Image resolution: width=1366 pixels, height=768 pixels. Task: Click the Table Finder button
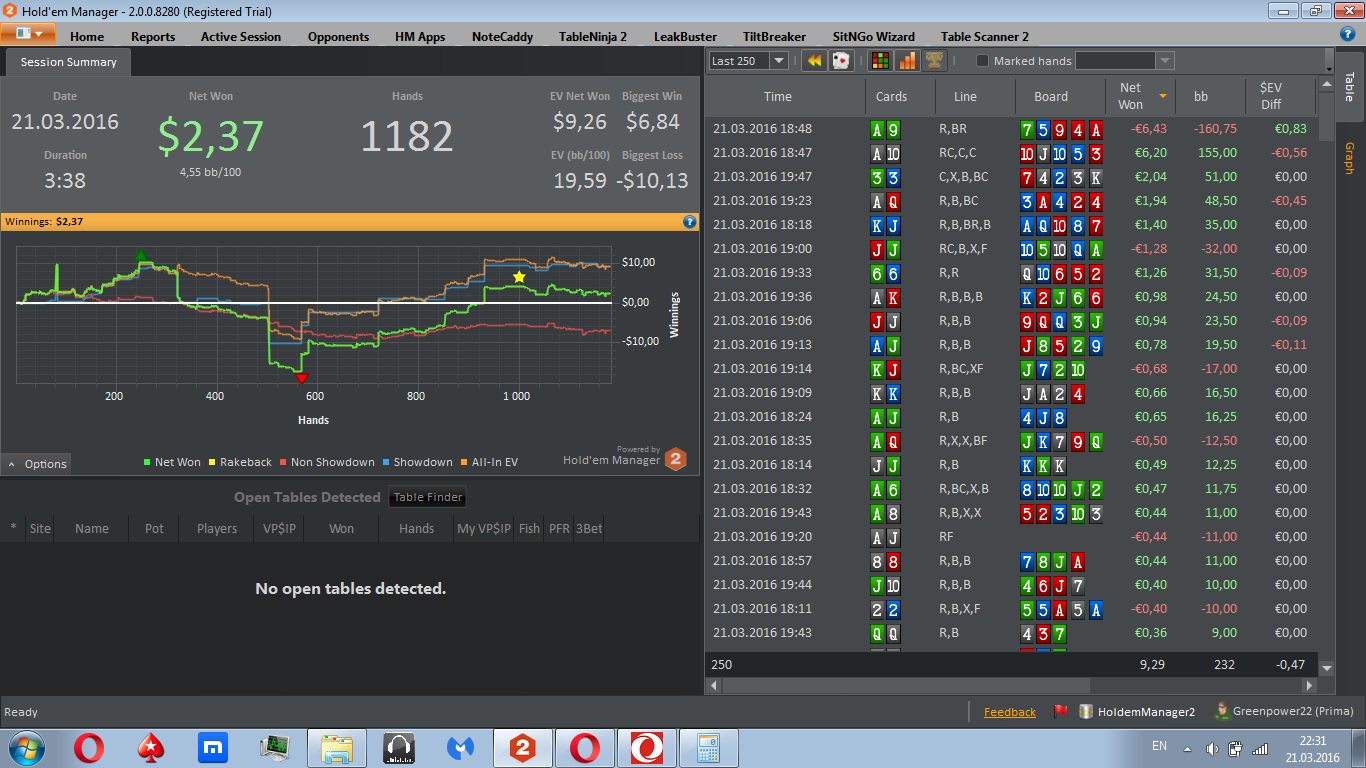coord(428,497)
